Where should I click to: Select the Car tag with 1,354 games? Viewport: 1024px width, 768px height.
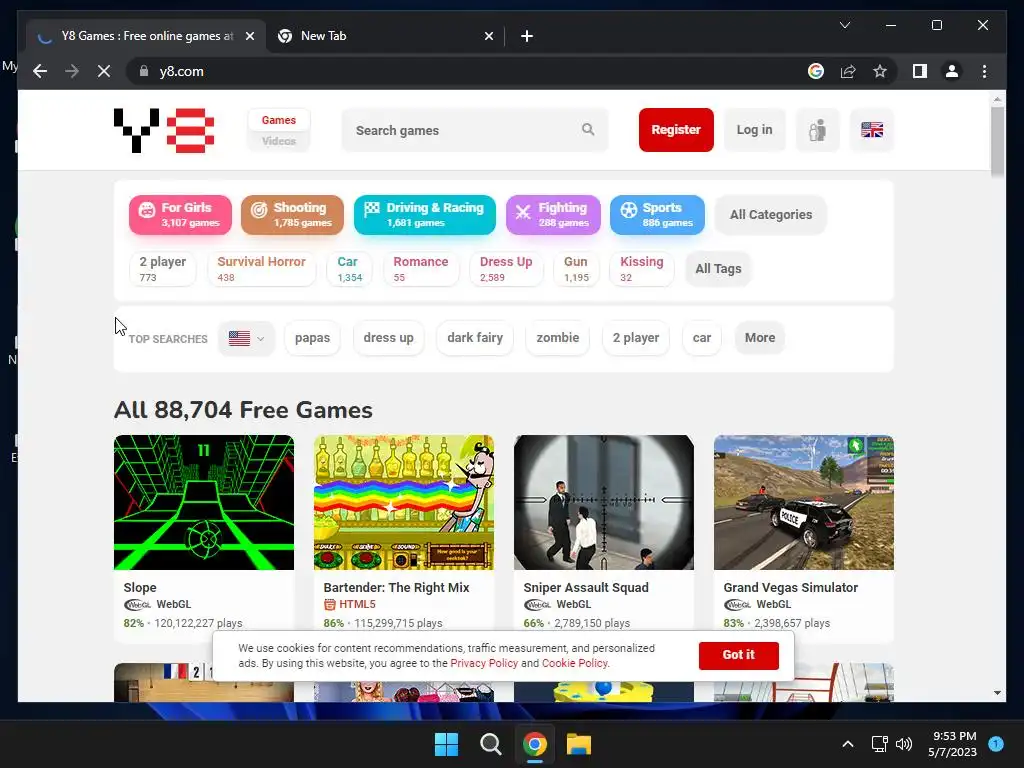[349, 268]
